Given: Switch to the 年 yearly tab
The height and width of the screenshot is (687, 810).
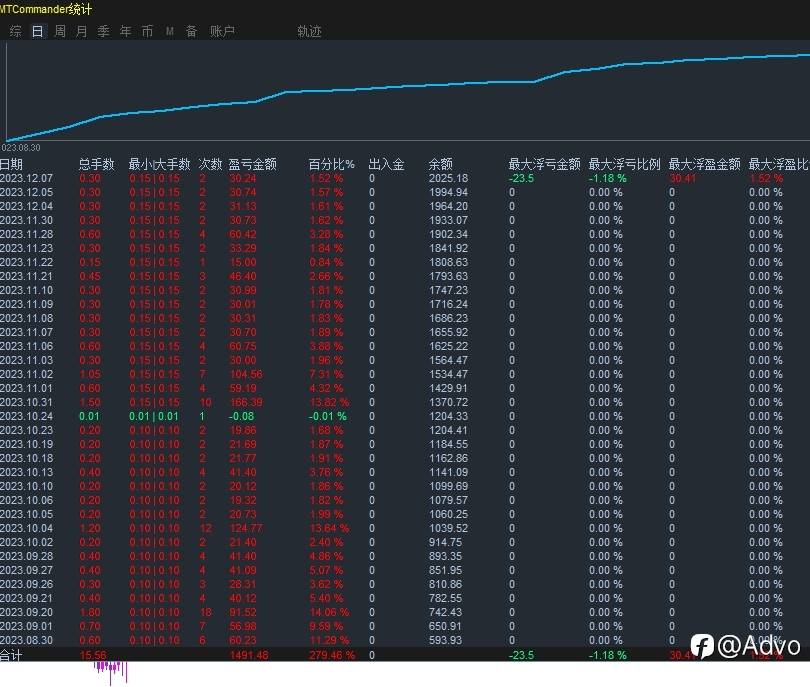Looking at the screenshot, I should [x=126, y=32].
